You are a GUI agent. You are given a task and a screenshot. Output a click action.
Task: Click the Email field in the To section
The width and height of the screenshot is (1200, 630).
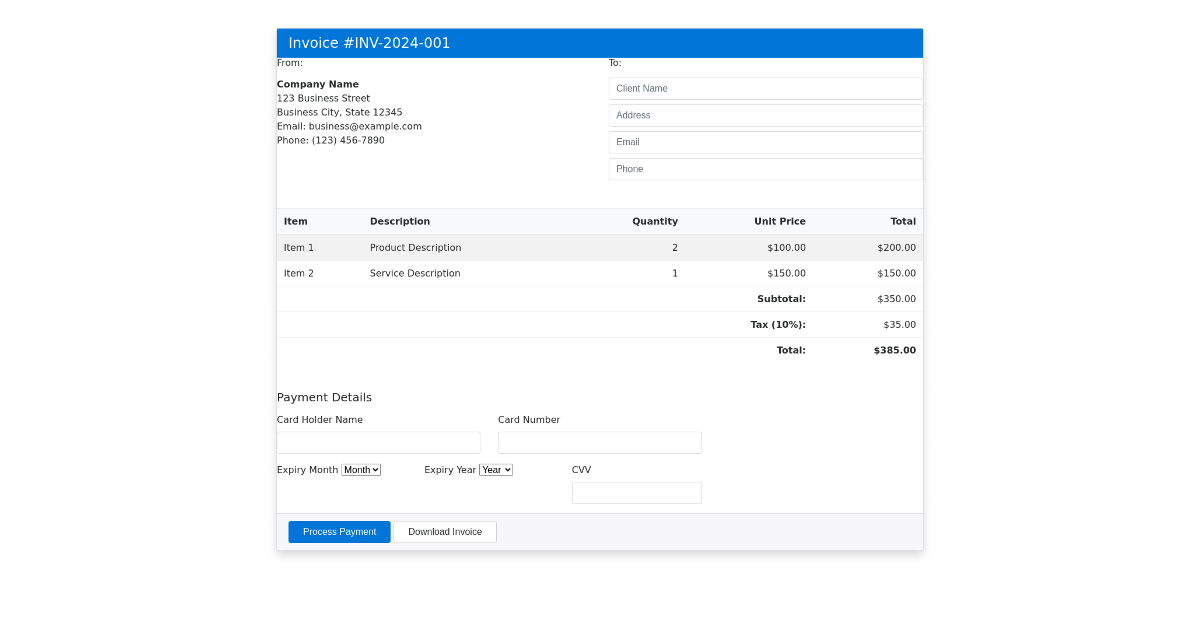pos(765,142)
